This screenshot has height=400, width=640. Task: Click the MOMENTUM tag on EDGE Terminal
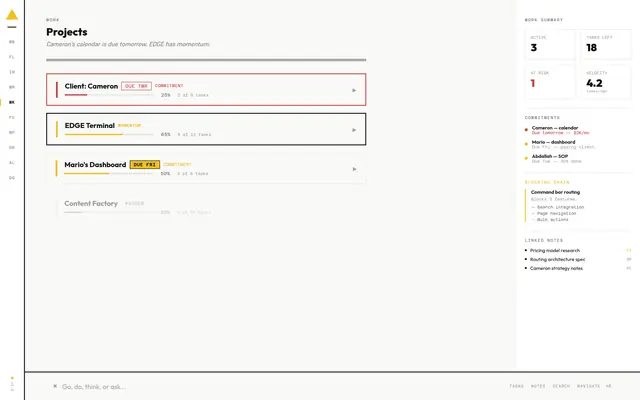coord(129,125)
